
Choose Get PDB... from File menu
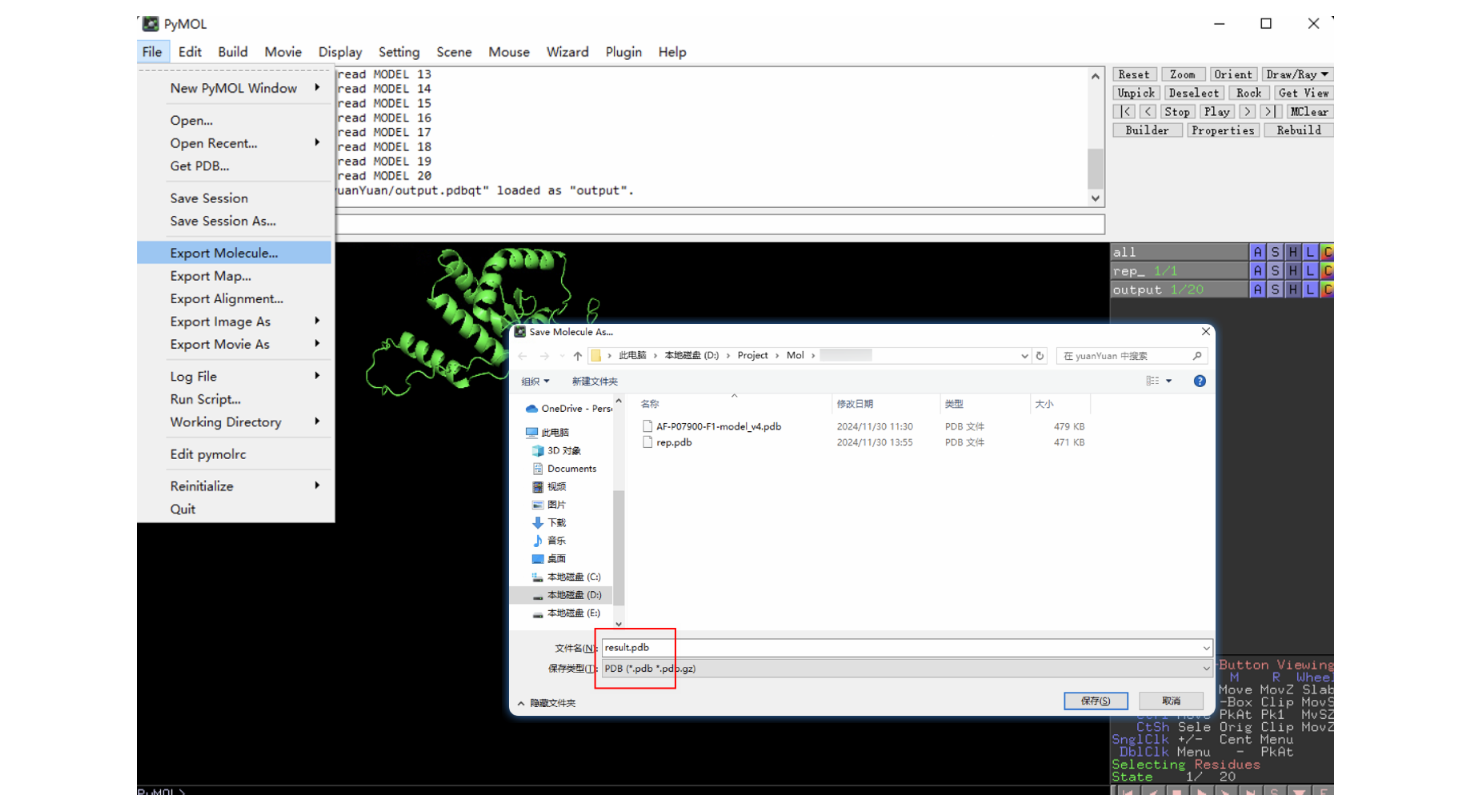tap(234, 166)
